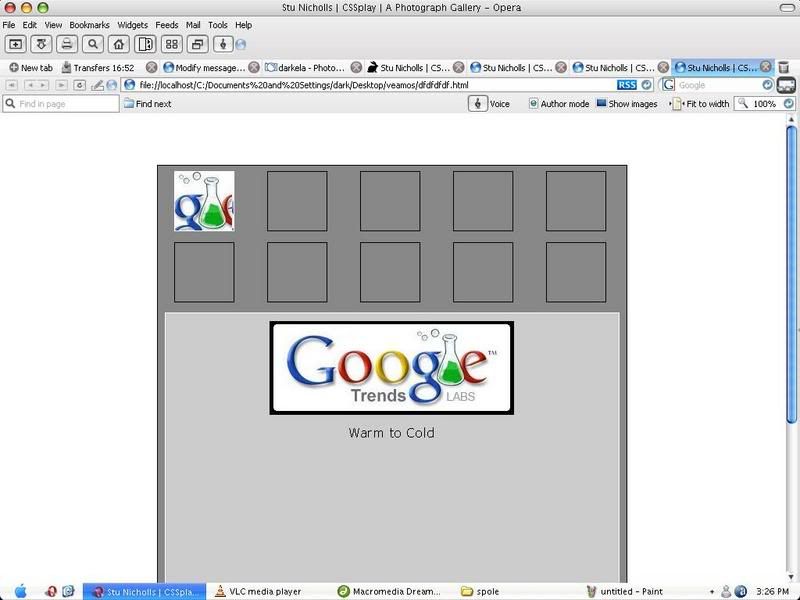Click the wand pencil icon
This screenshot has height=600, width=800.
click(x=97, y=85)
